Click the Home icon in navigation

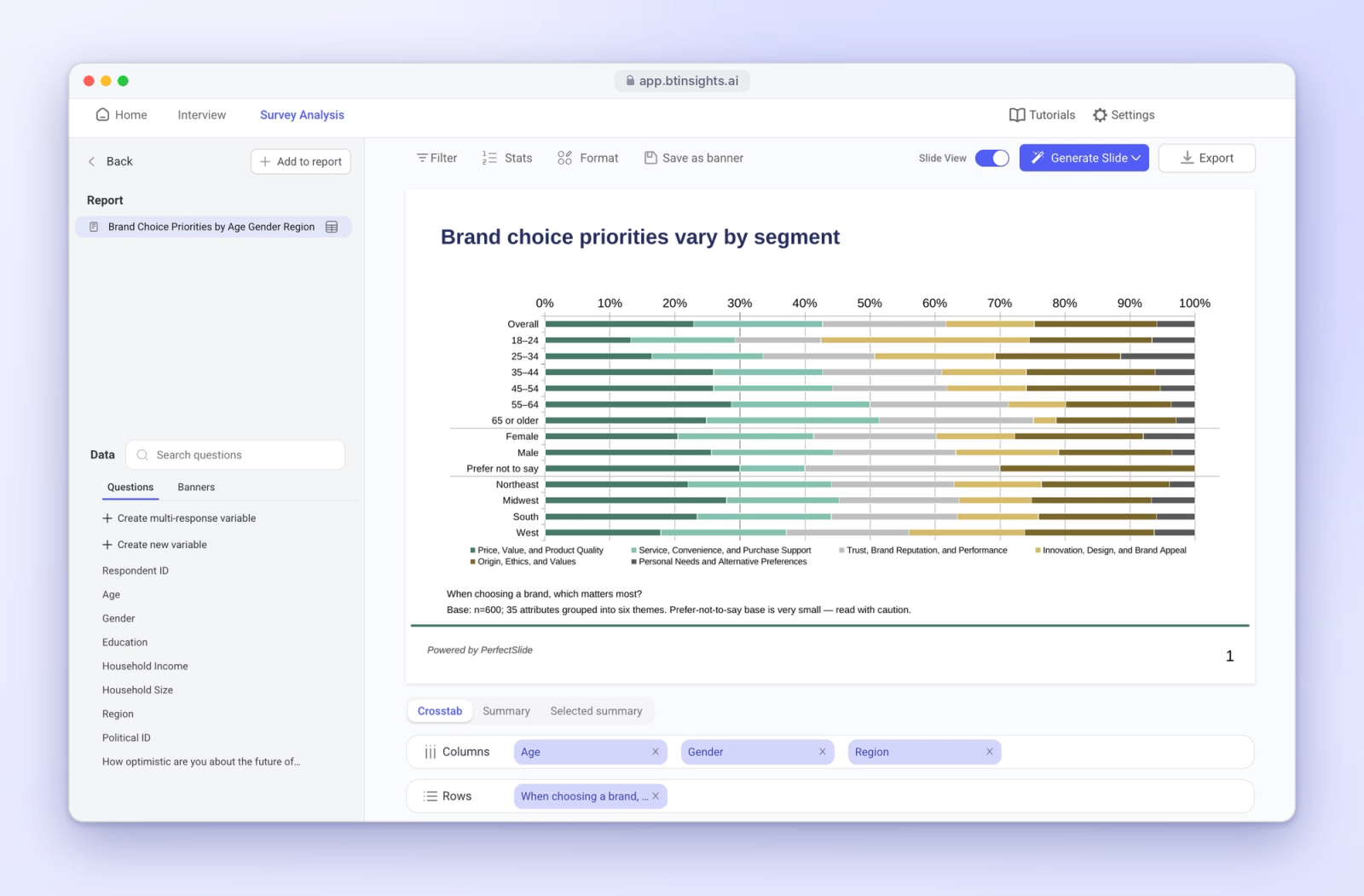102,114
